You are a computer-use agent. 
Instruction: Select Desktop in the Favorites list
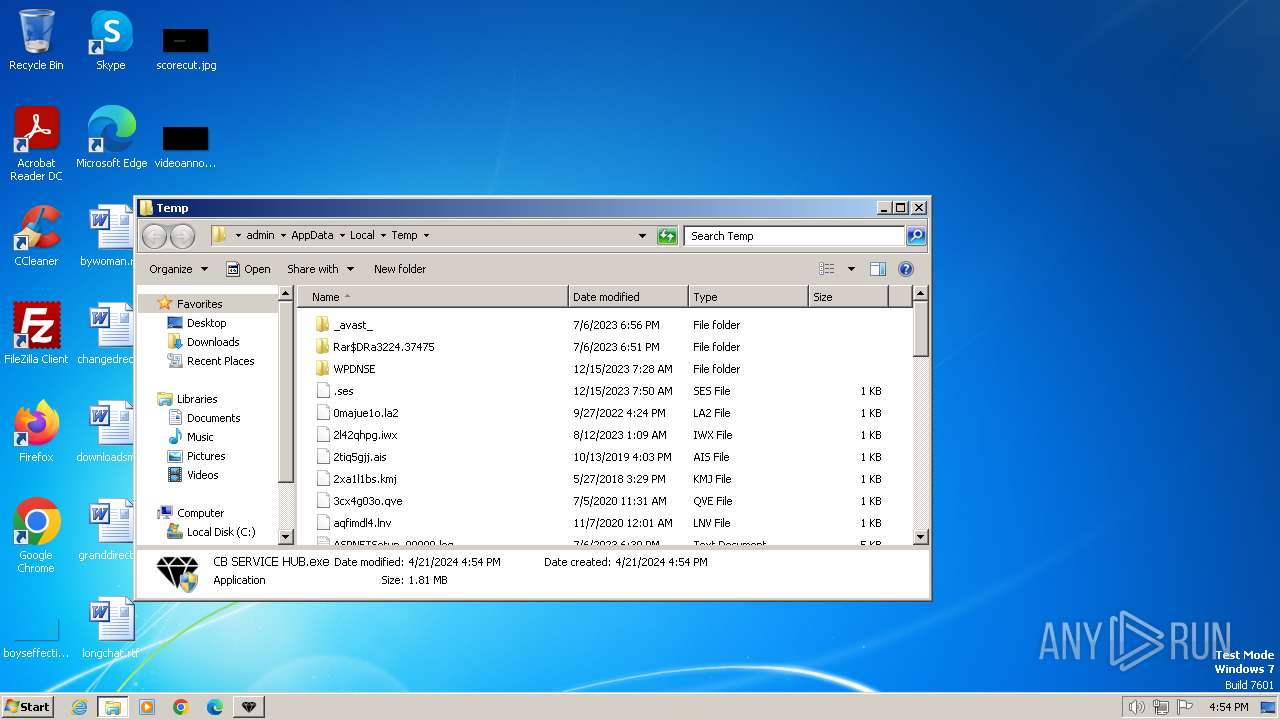click(x=206, y=323)
